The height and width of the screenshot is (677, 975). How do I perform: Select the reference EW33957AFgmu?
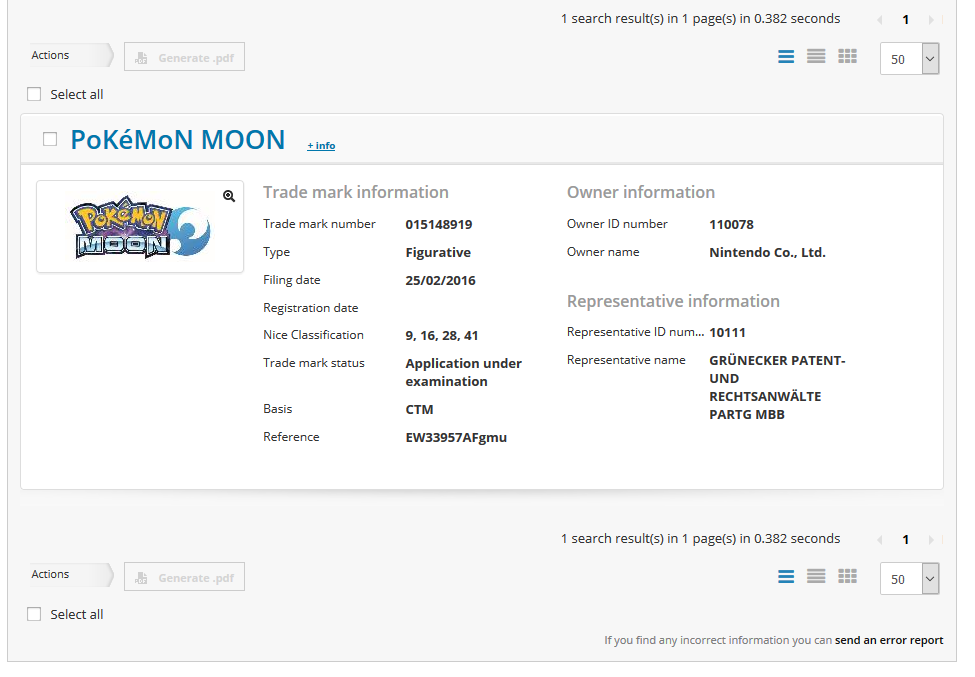click(x=456, y=438)
